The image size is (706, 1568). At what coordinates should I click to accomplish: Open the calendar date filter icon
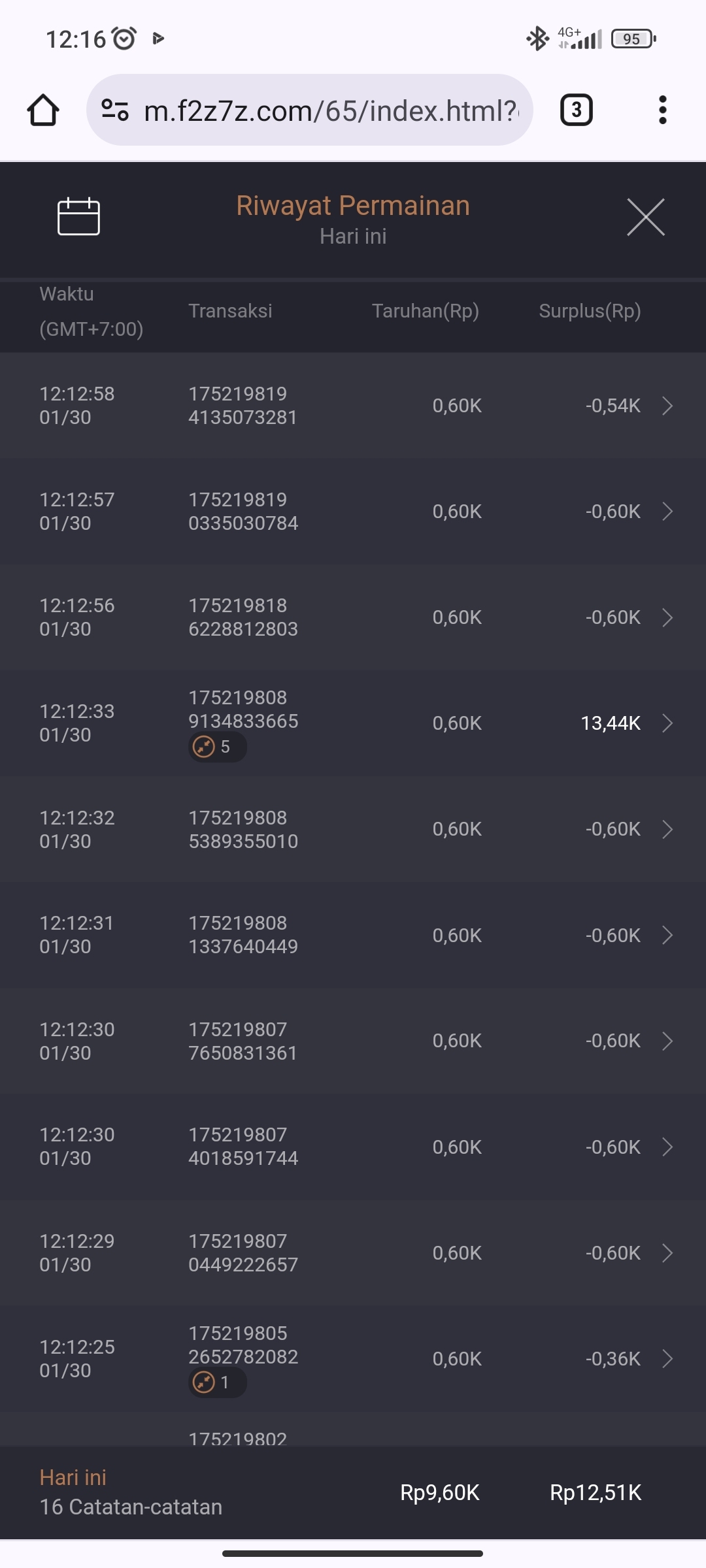pyautogui.click(x=78, y=216)
